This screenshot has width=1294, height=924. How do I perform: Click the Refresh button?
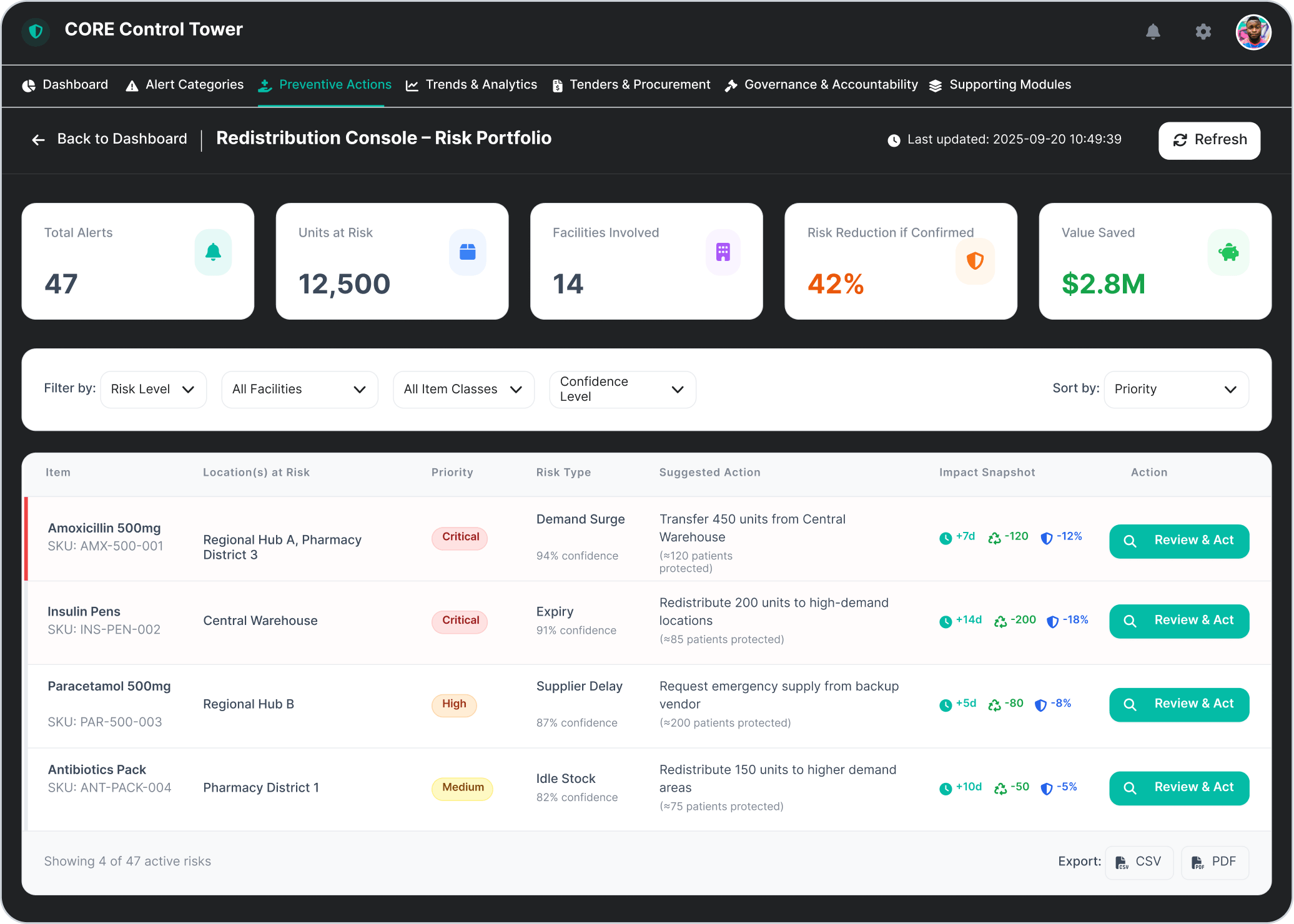click(x=1209, y=140)
